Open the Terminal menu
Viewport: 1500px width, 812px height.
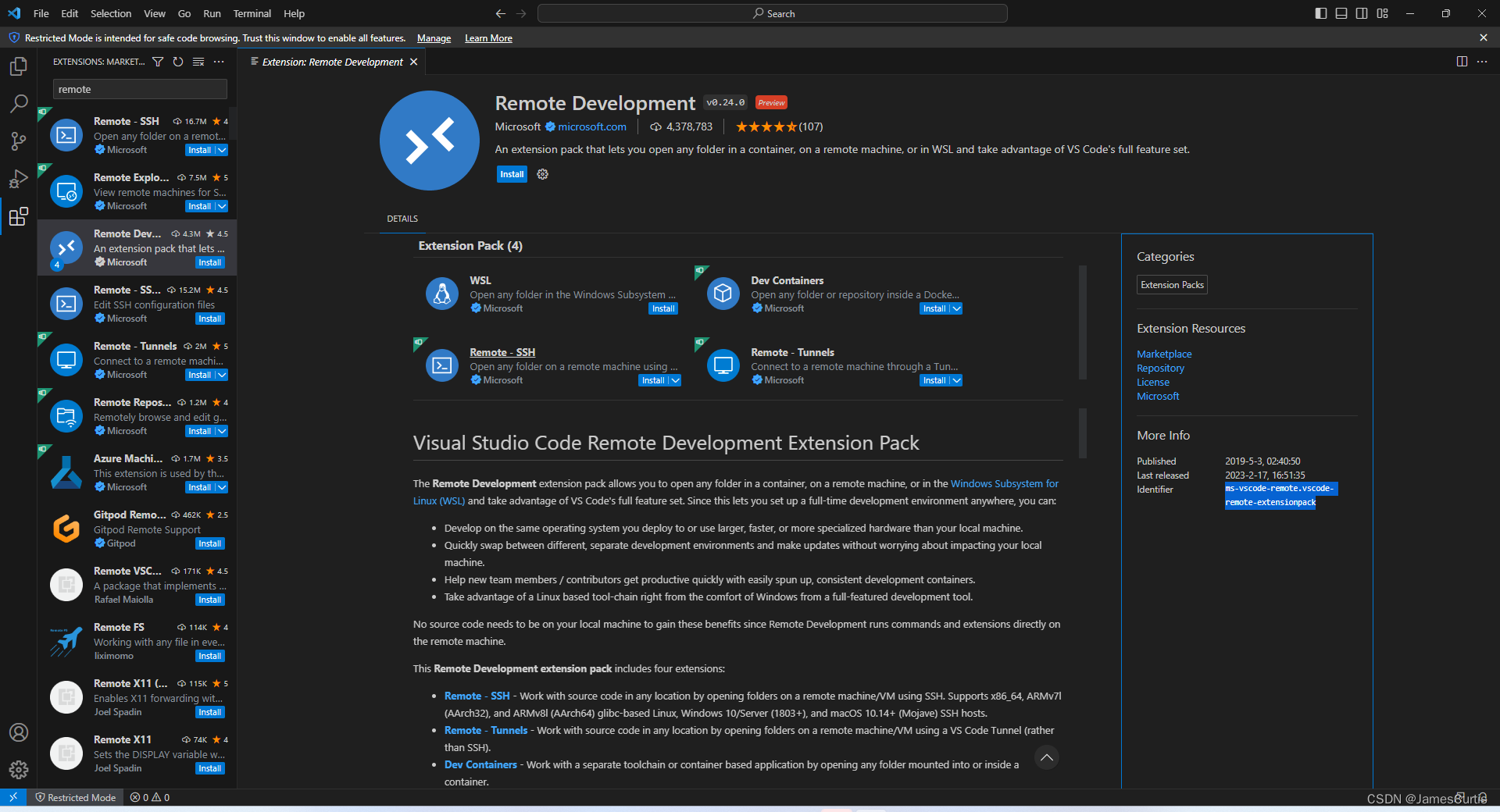[x=252, y=13]
